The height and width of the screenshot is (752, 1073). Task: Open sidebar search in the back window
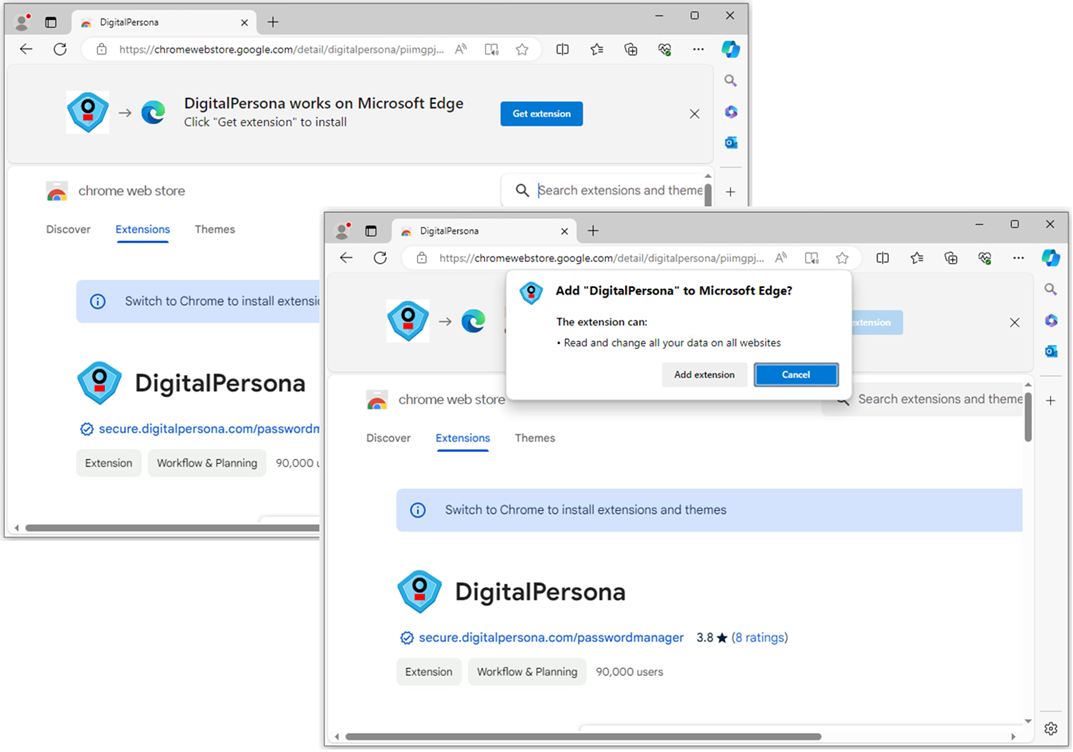pos(731,81)
